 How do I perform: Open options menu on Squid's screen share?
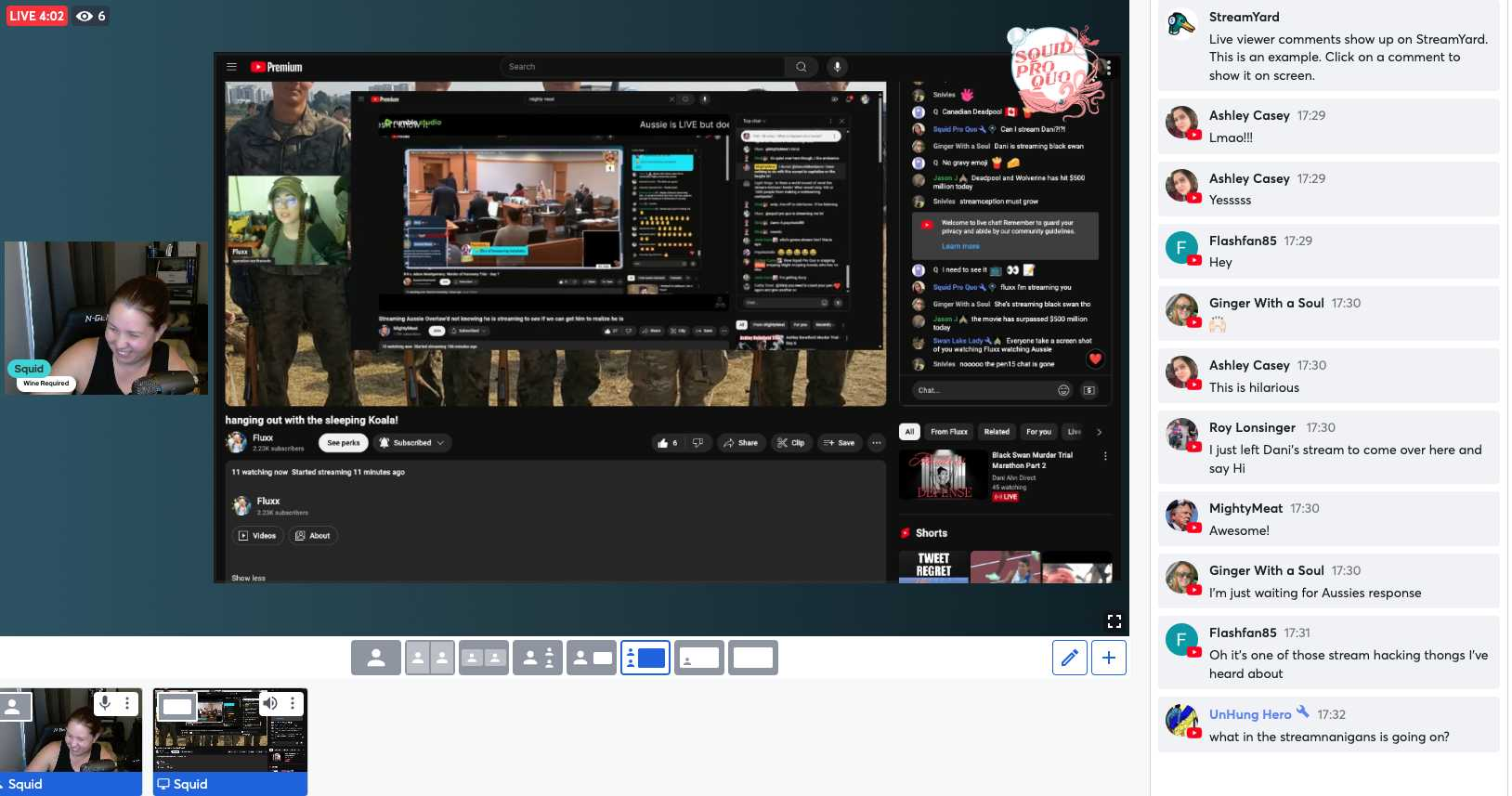293,703
